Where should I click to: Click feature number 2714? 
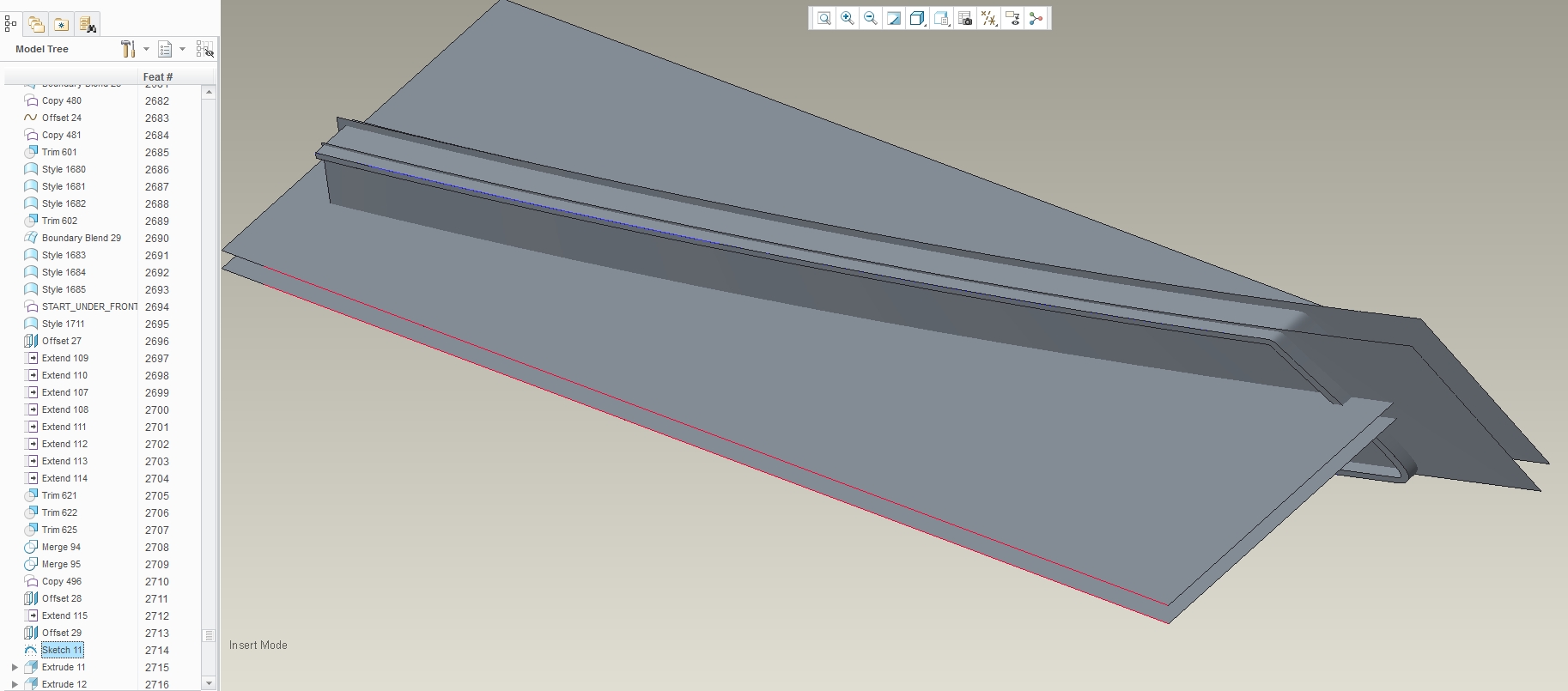tap(157, 651)
